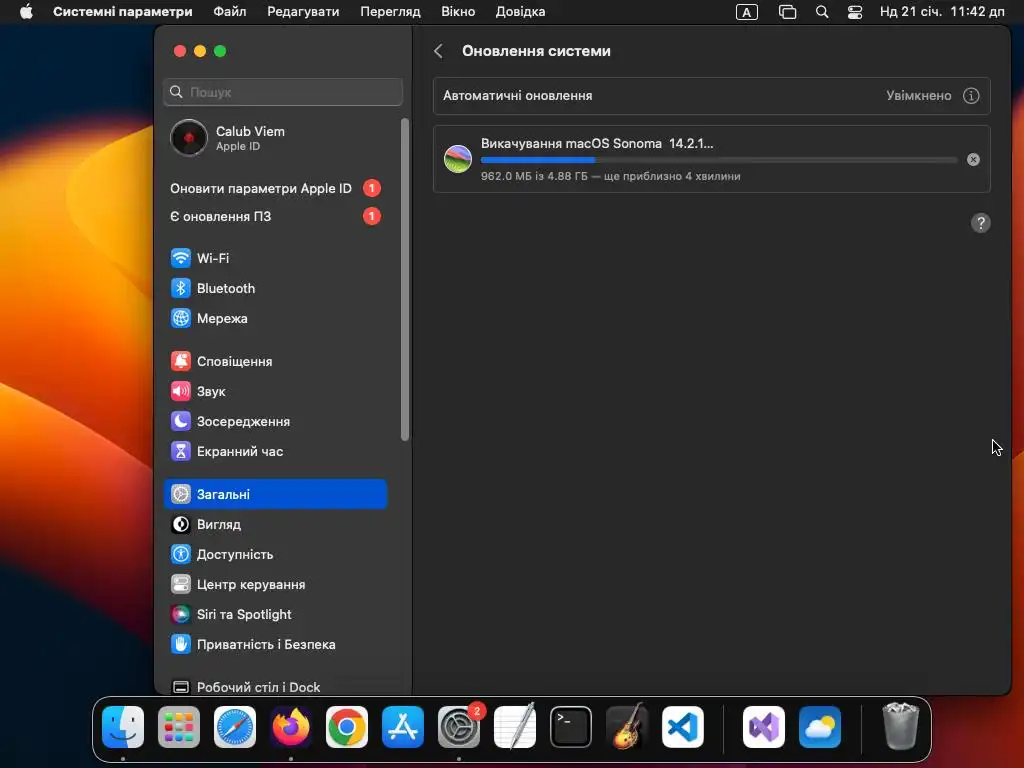Image resolution: width=1024 pixels, height=768 pixels.
Task: Open the Редагувати menu
Action: (x=303, y=12)
